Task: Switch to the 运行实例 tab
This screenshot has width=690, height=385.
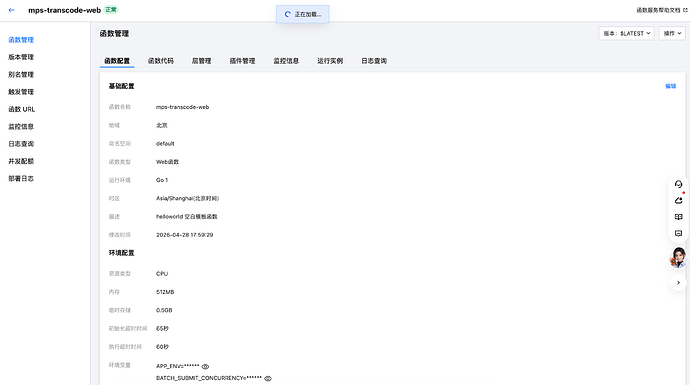Action: 330,61
